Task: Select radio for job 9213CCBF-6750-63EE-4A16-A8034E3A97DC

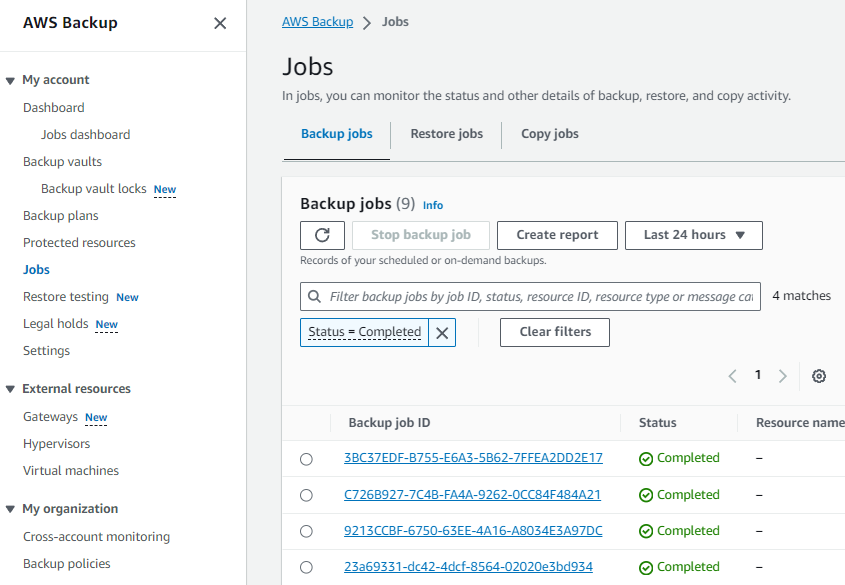Action: pos(306,531)
